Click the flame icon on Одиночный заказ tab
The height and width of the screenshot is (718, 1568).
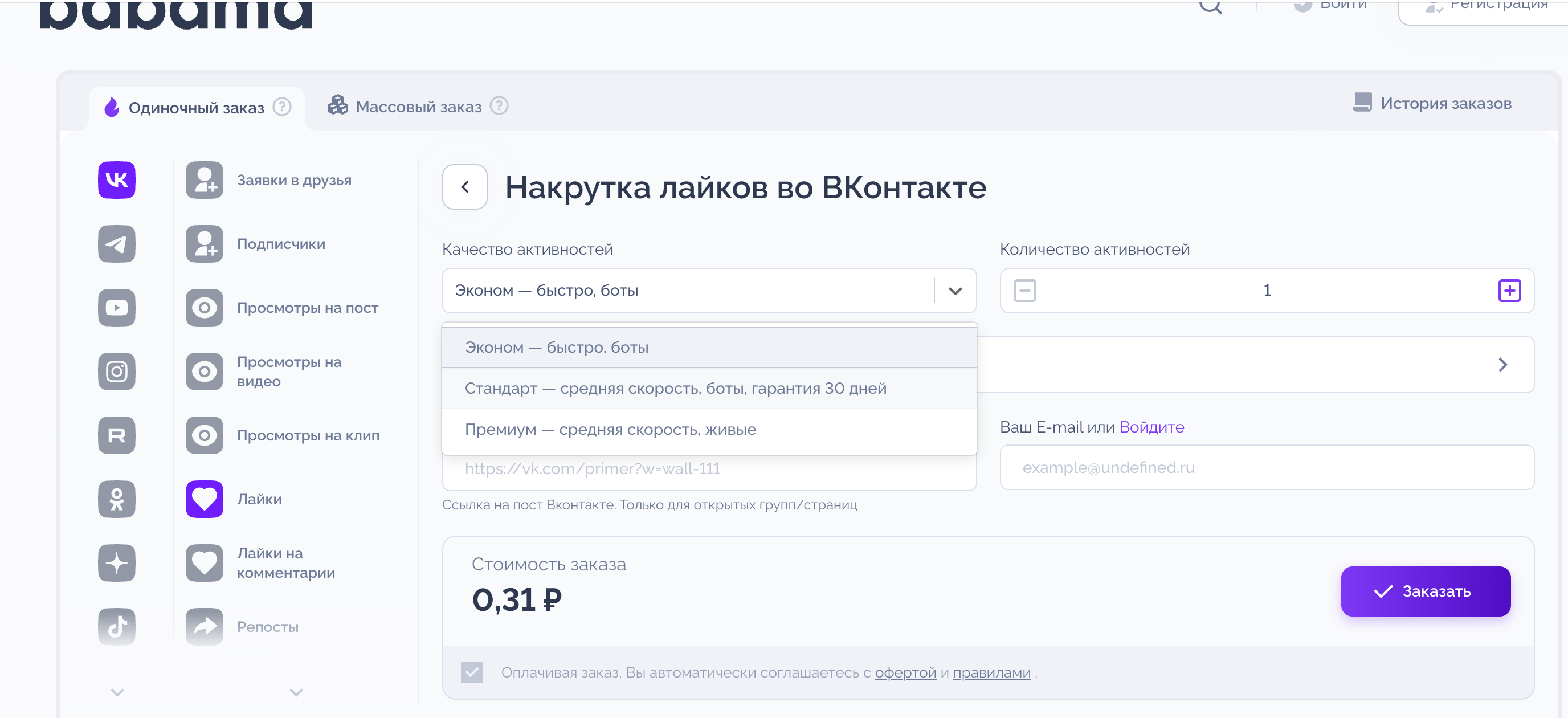point(112,107)
